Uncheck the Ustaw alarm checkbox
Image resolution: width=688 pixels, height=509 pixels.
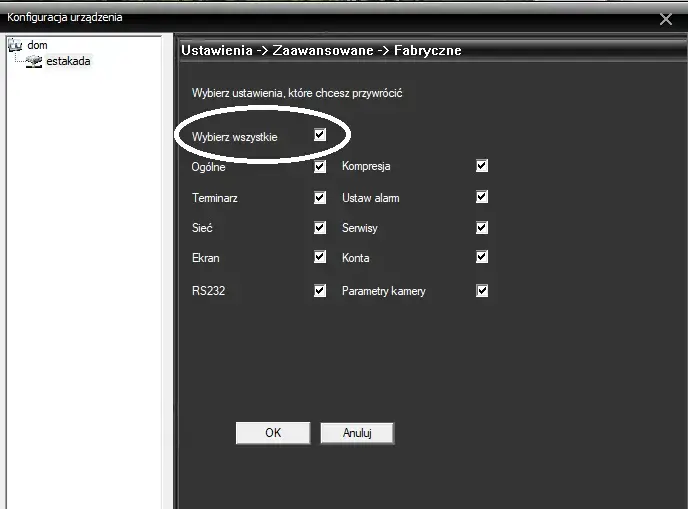[482, 197]
